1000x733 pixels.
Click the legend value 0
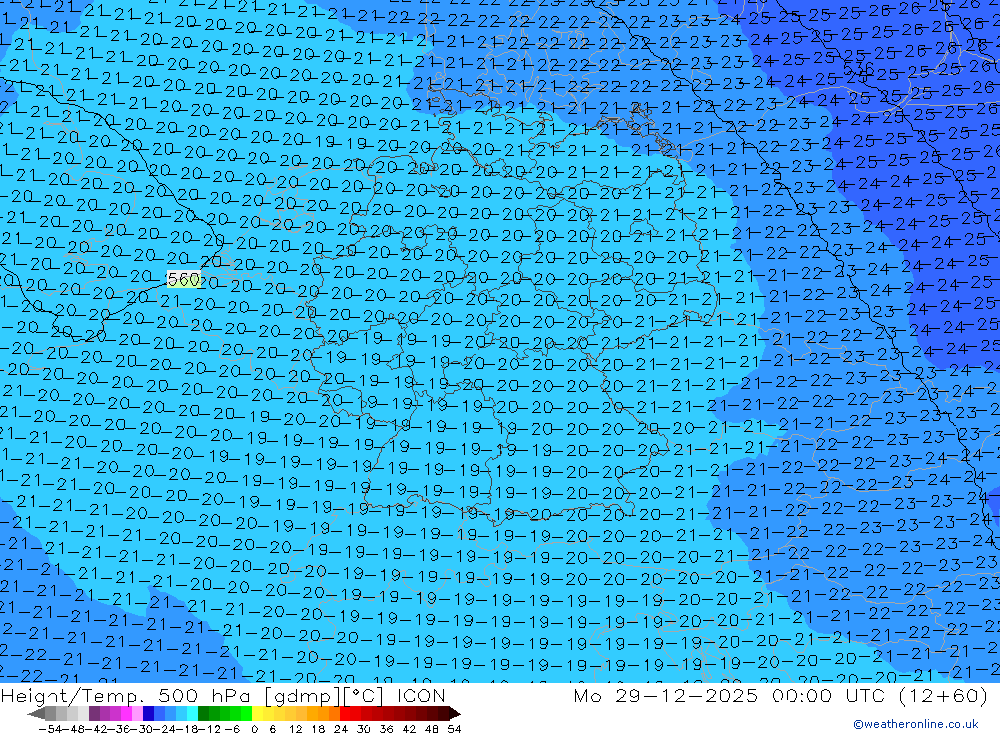tap(254, 729)
